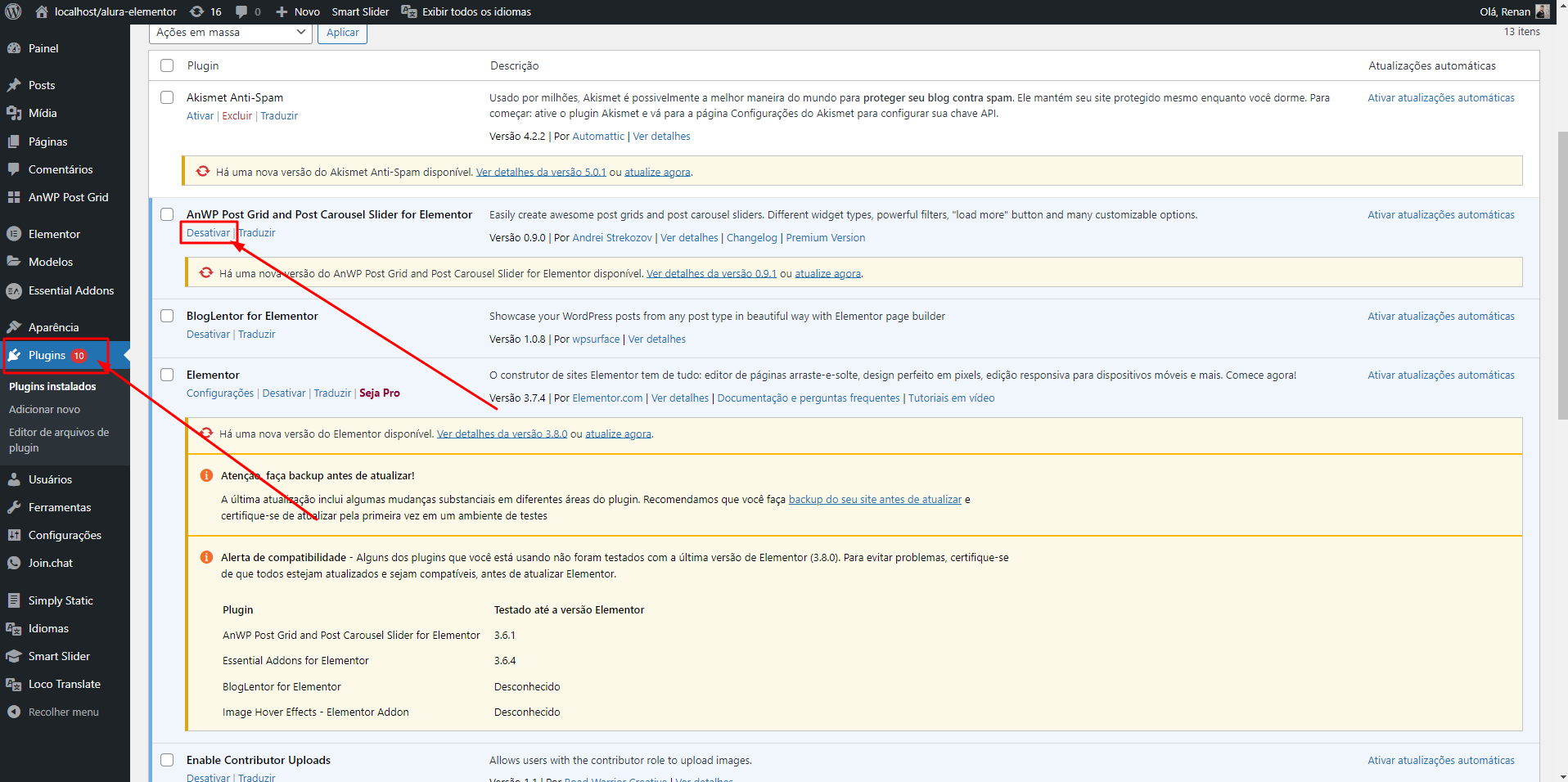Open wpsurface author link
The width and height of the screenshot is (1568, 782).
coord(596,339)
